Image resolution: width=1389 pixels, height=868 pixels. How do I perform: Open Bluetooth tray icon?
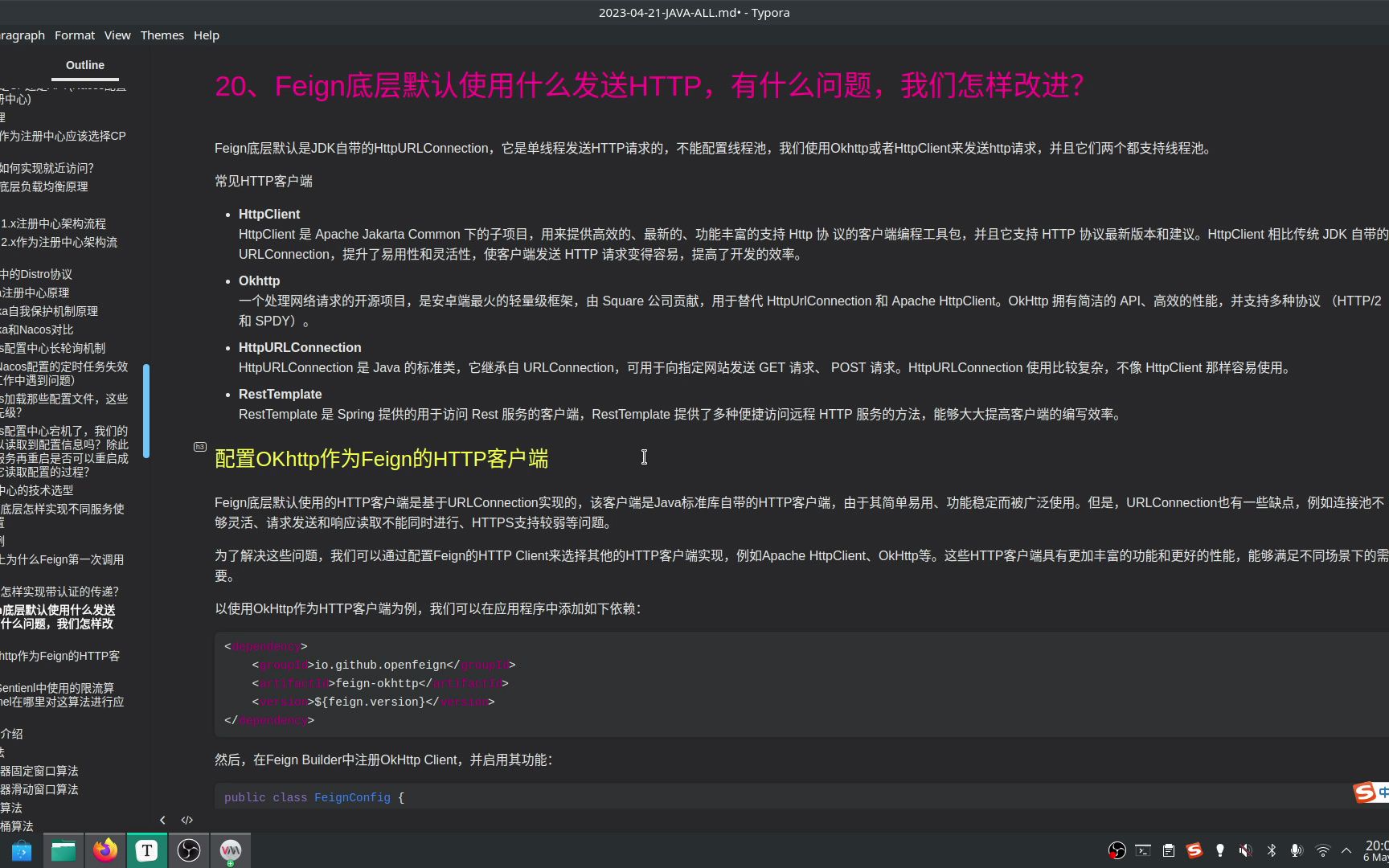coord(1272,850)
